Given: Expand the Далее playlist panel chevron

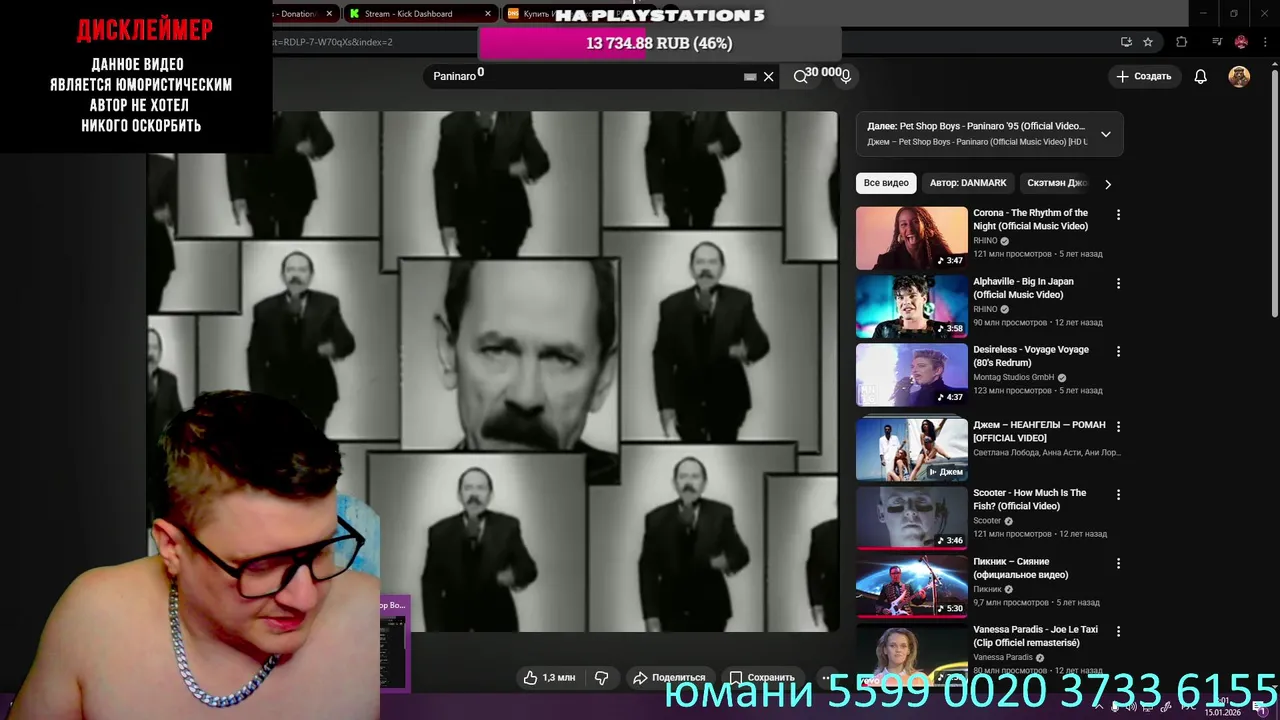Looking at the screenshot, I should tap(1105, 134).
